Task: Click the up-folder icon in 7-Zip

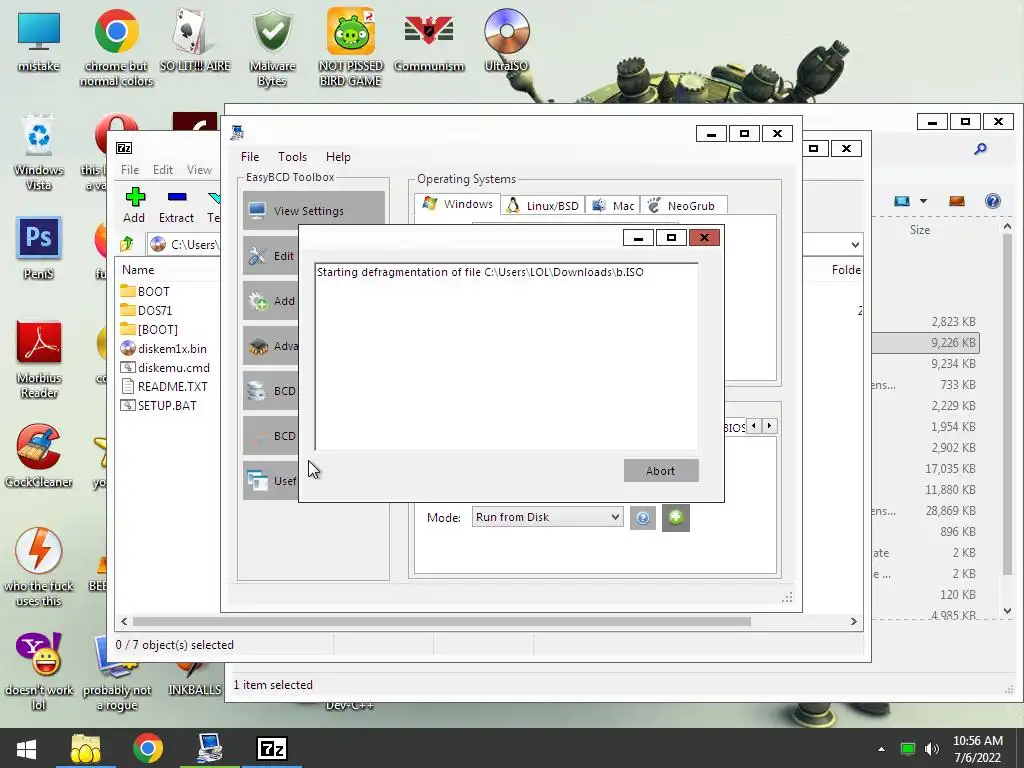Action: (x=127, y=244)
